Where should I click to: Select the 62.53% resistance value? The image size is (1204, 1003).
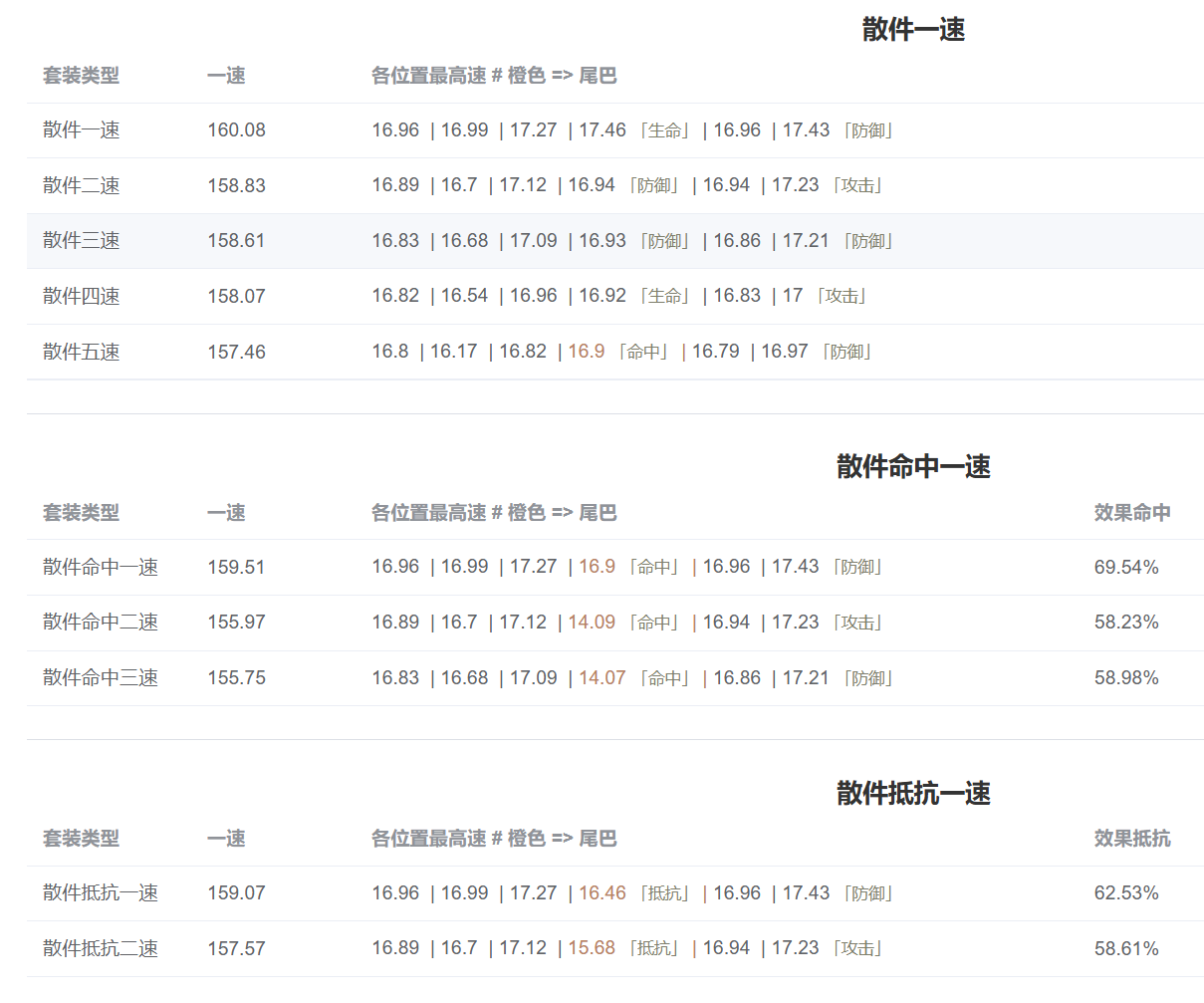click(x=1126, y=893)
